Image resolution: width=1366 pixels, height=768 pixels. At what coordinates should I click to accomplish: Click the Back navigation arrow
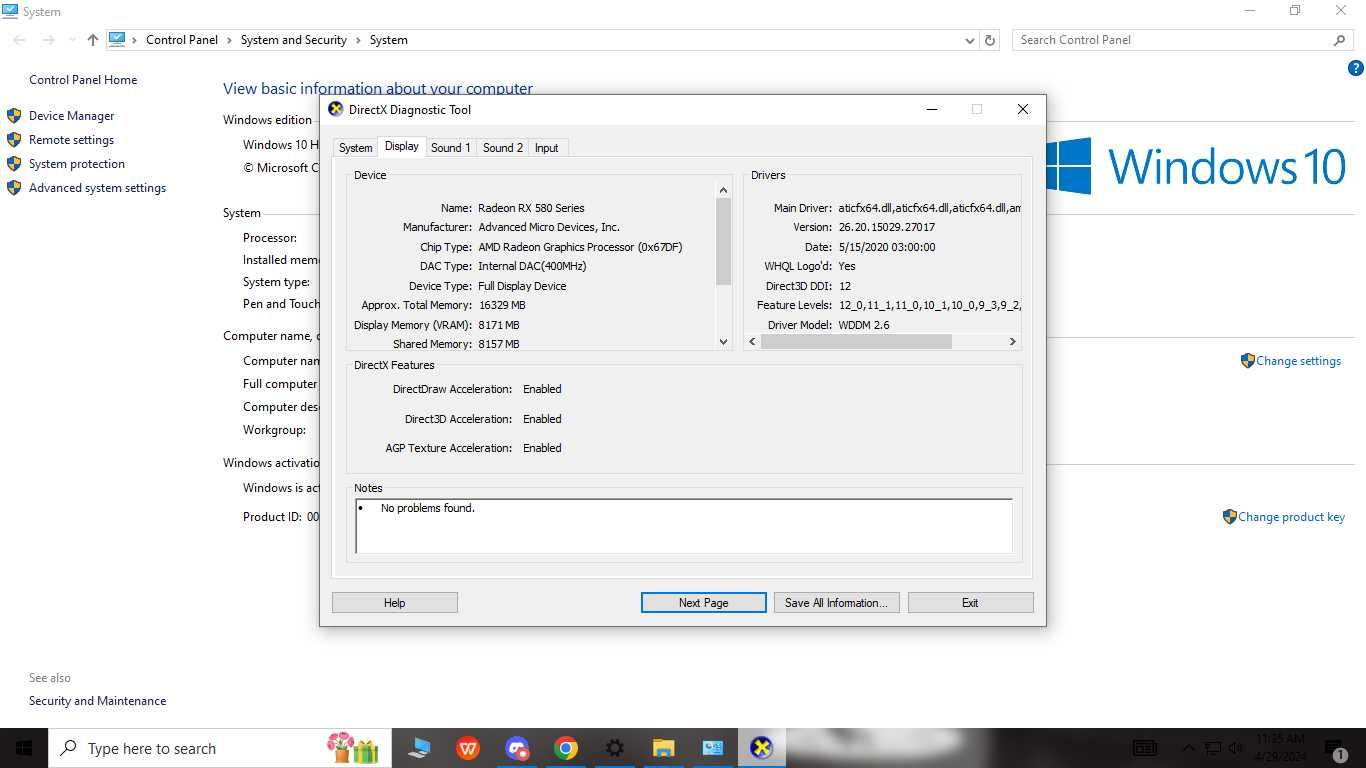tap(20, 40)
